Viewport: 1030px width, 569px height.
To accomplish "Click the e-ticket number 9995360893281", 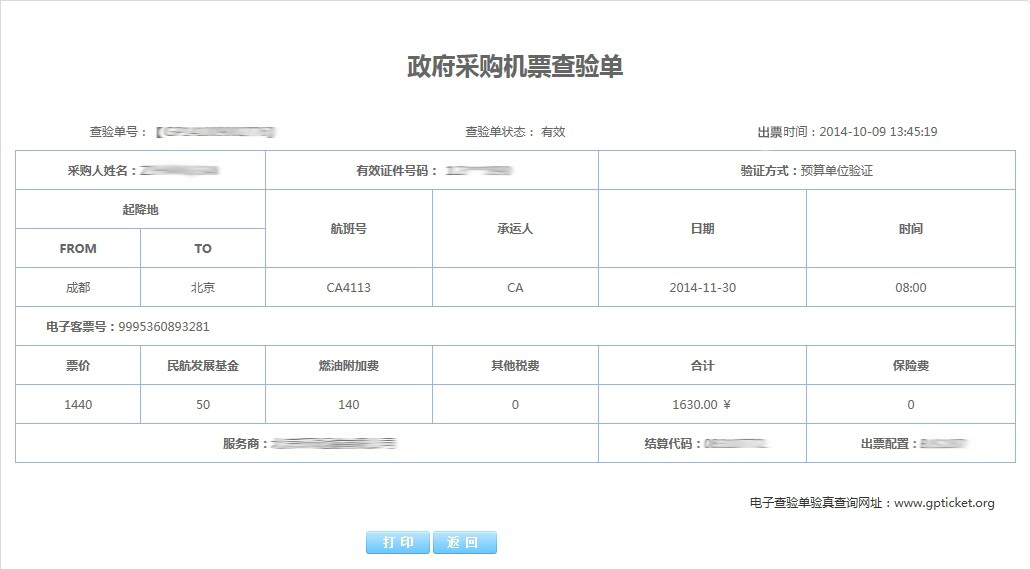I will (164, 327).
